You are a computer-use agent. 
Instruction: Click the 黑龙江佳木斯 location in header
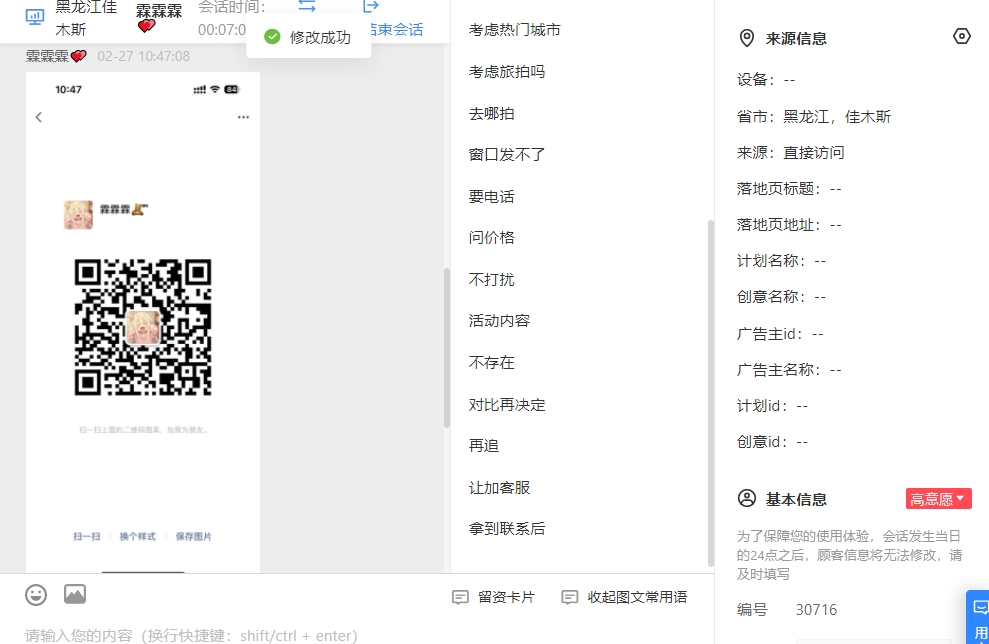(86, 18)
